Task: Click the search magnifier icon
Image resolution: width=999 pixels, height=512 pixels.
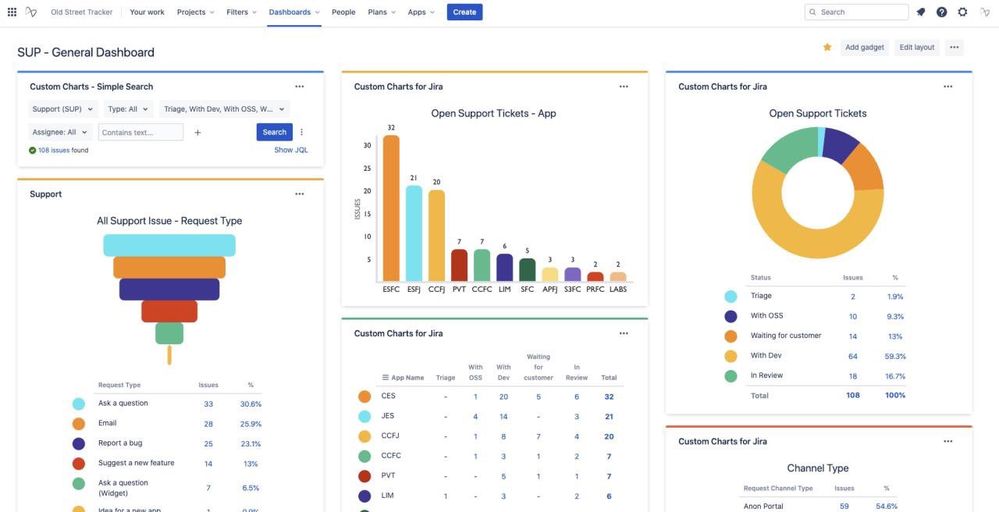Action: pyautogui.click(x=812, y=12)
